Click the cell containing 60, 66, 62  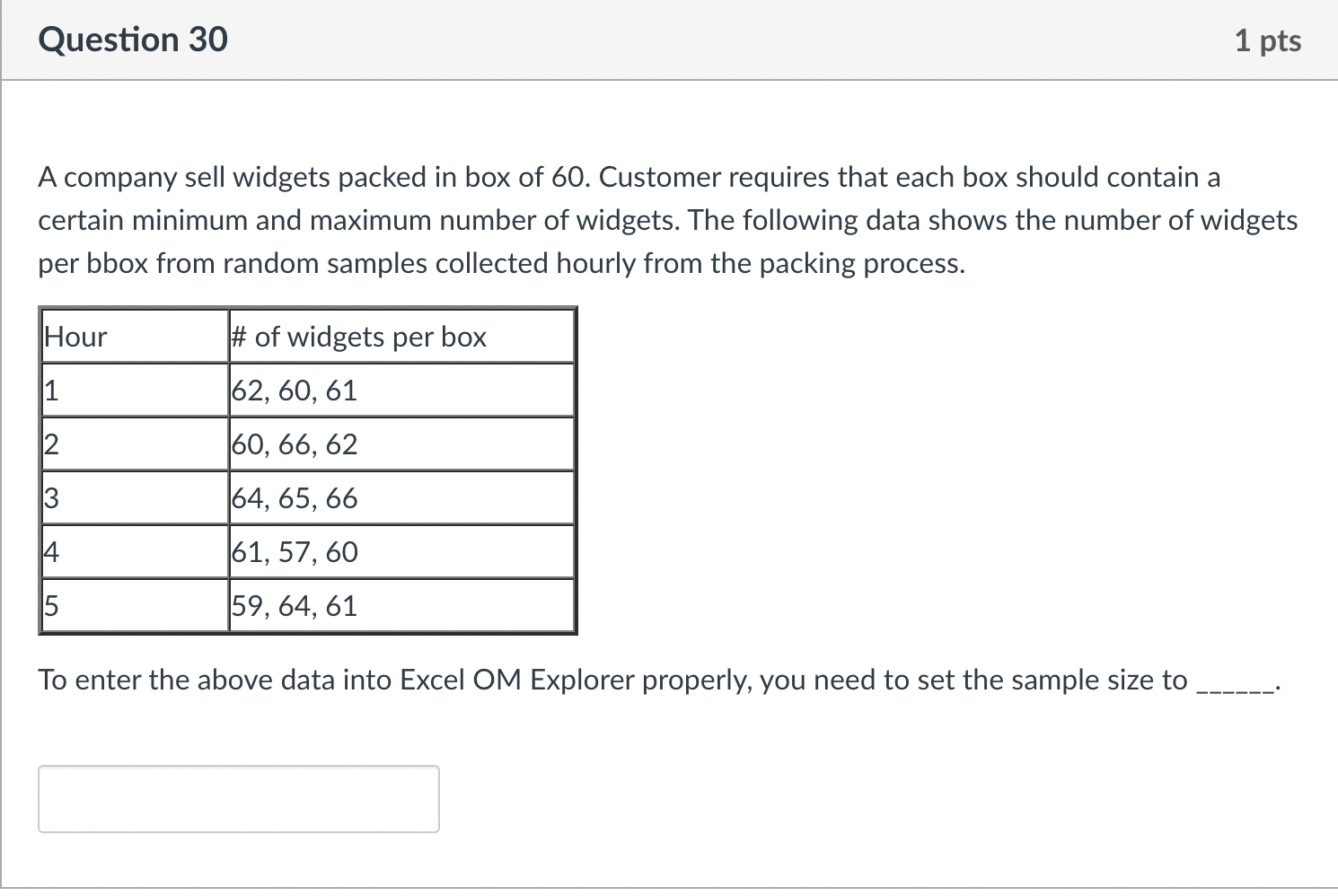[x=295, y=444]
